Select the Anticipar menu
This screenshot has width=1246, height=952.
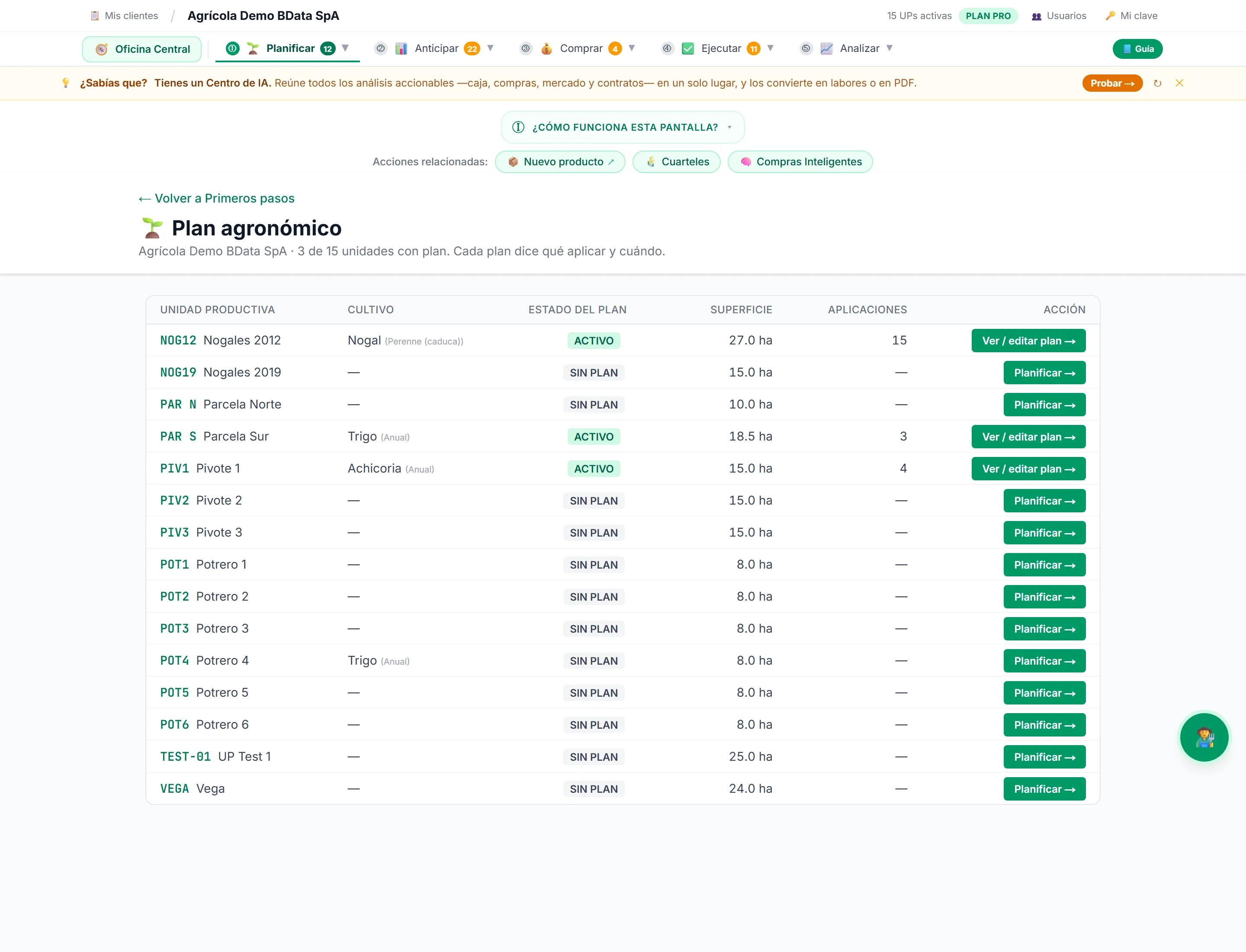coord(434,49)
